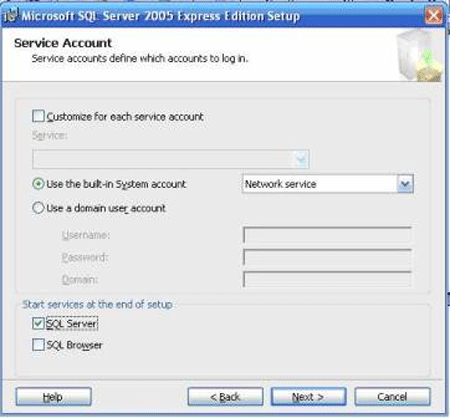Select Use the built-in System account
The image size is (450, 418).
tap(38, 184)
